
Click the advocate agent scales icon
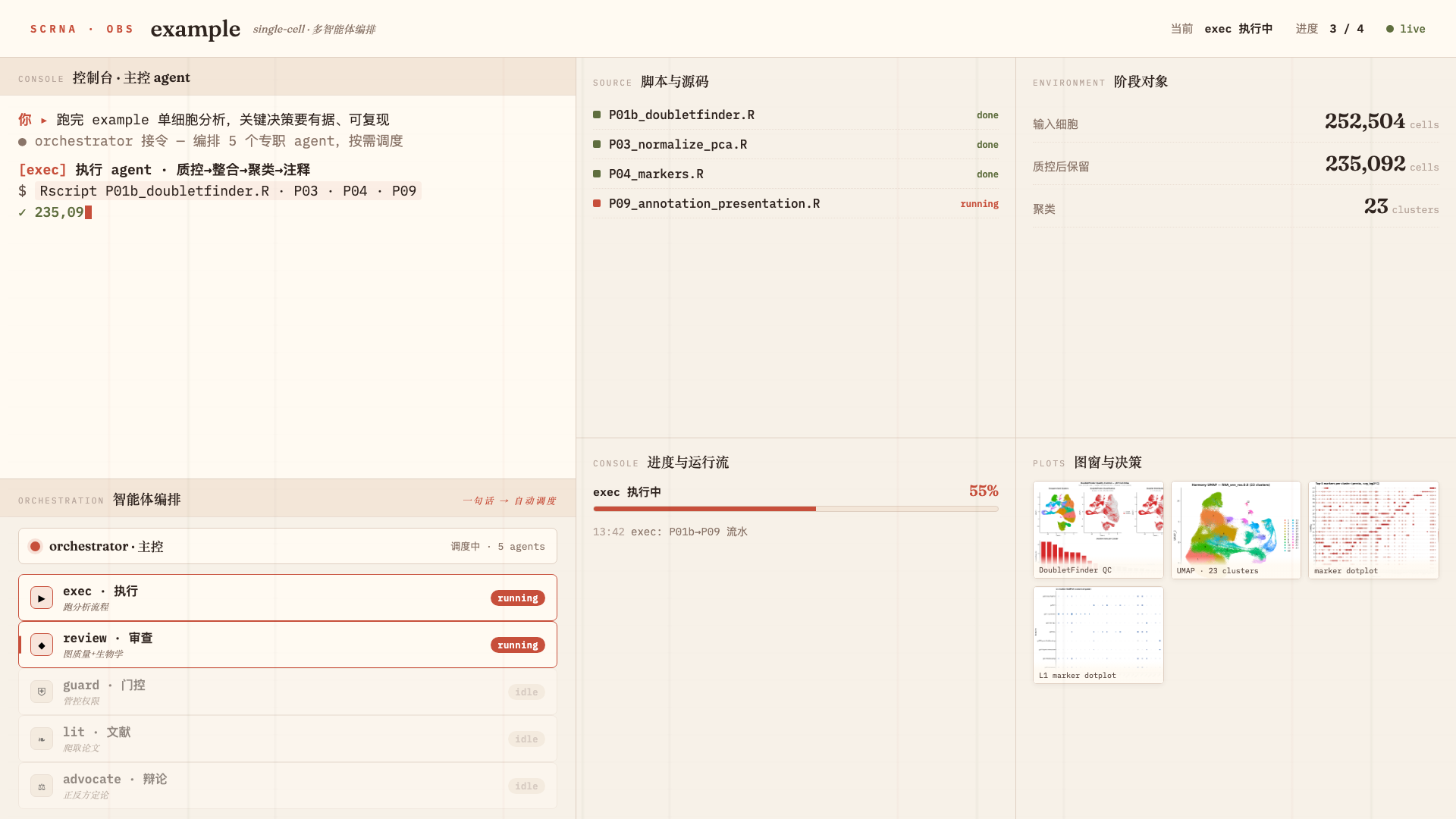tap(42, 786)
